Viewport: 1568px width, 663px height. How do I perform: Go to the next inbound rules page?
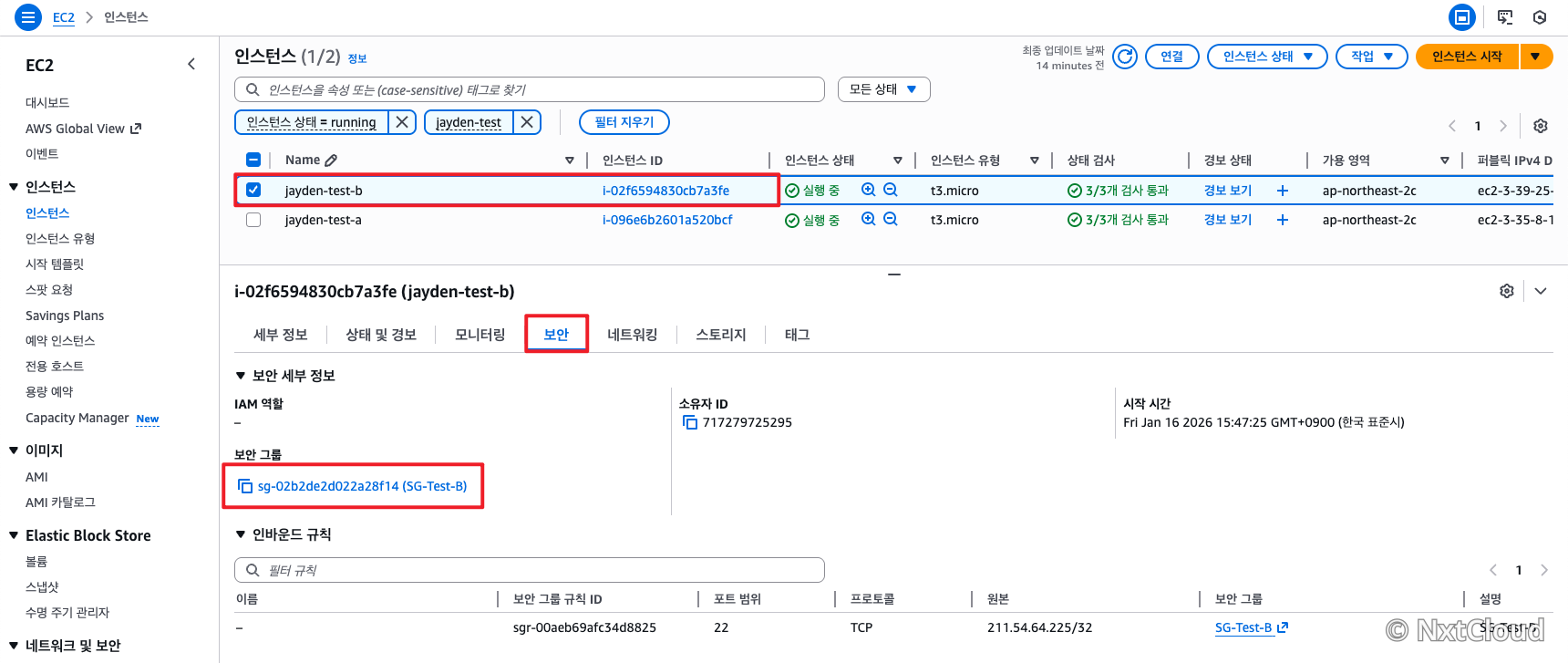[x=1544, y=570]
